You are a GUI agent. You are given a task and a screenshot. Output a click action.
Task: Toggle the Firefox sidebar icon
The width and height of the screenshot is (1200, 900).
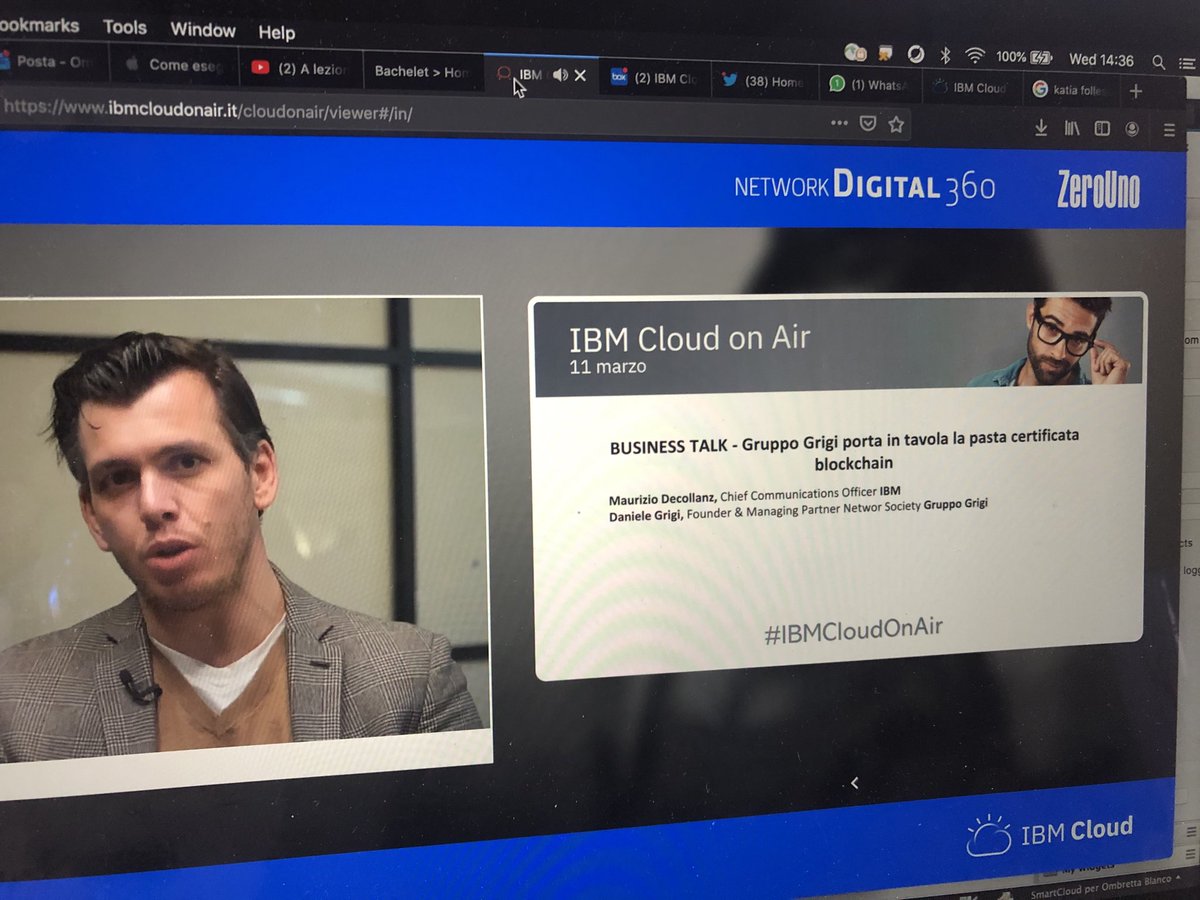click(1101, 128)
